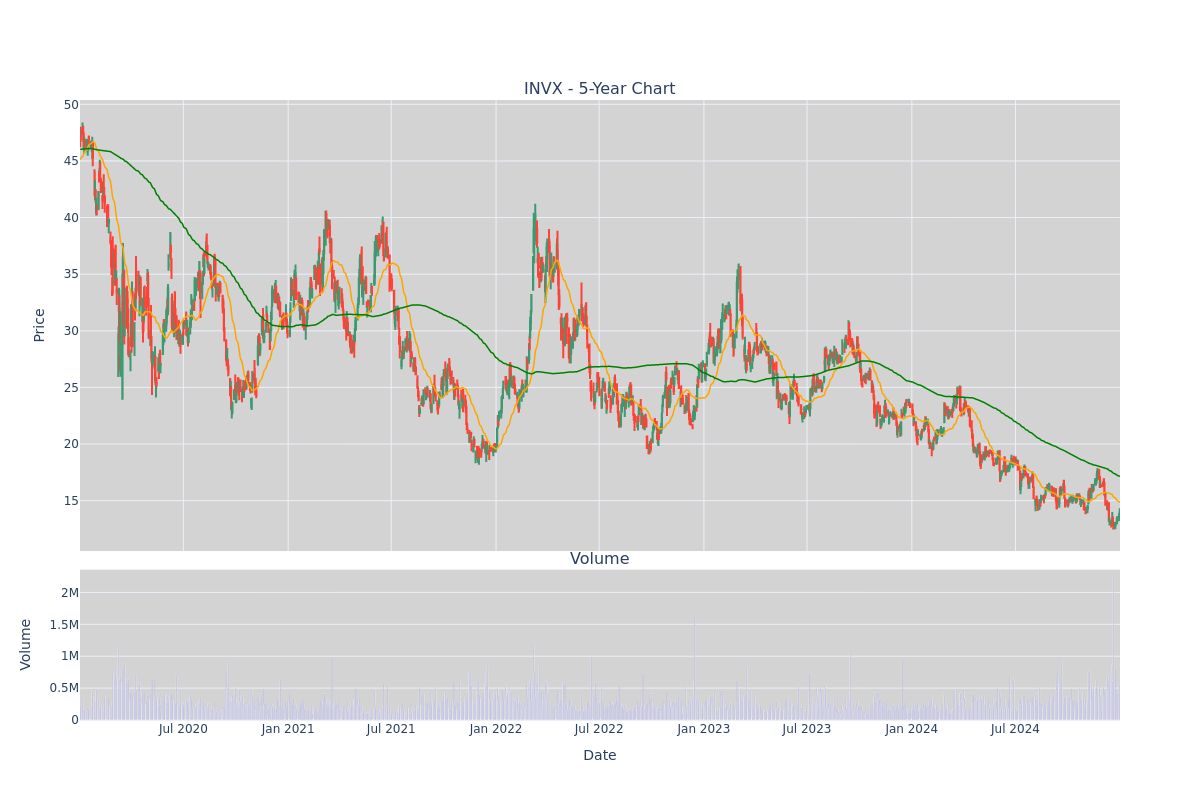Viewport: 1200px width, 800px height.
Task: Select the price tick label "25"
Action: coord(71,388)
